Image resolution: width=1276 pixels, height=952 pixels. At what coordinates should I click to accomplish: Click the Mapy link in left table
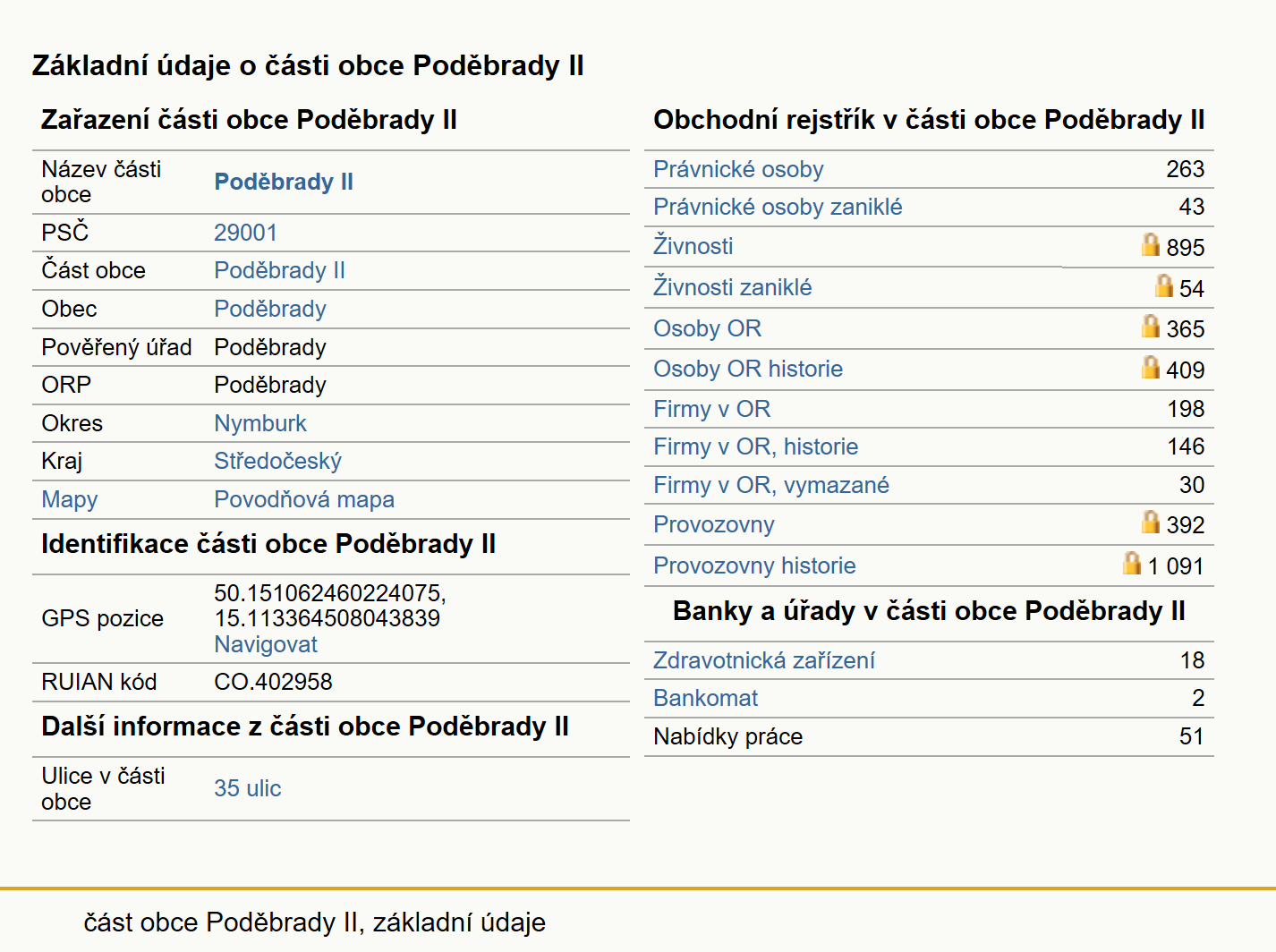70,499
